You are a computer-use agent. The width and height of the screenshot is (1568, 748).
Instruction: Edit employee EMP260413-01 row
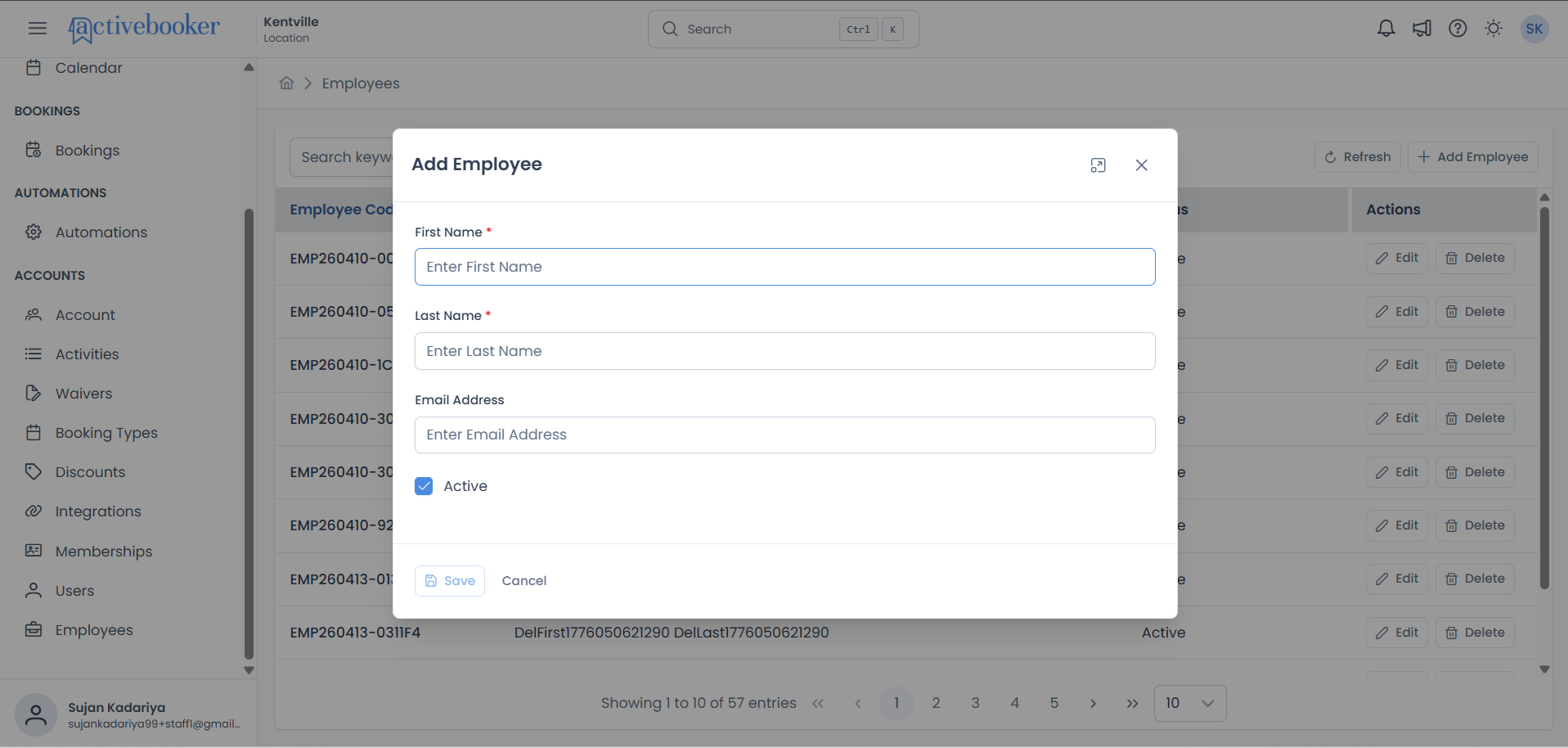click(1397, 579)
